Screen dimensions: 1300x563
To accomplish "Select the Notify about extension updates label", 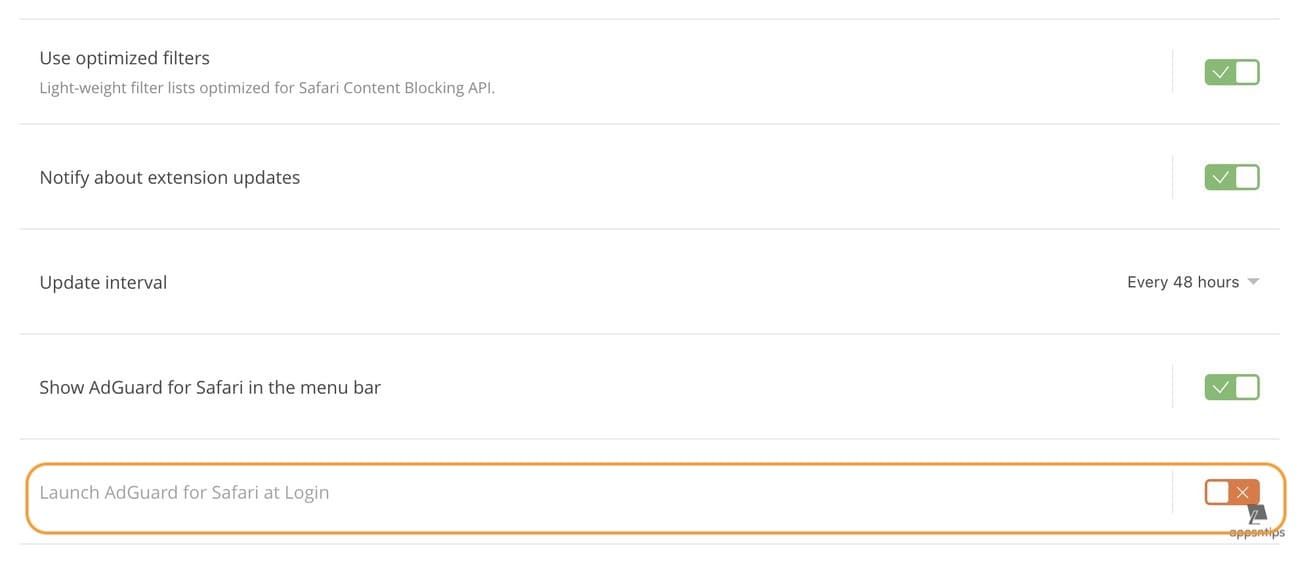I will coord(169,177).
